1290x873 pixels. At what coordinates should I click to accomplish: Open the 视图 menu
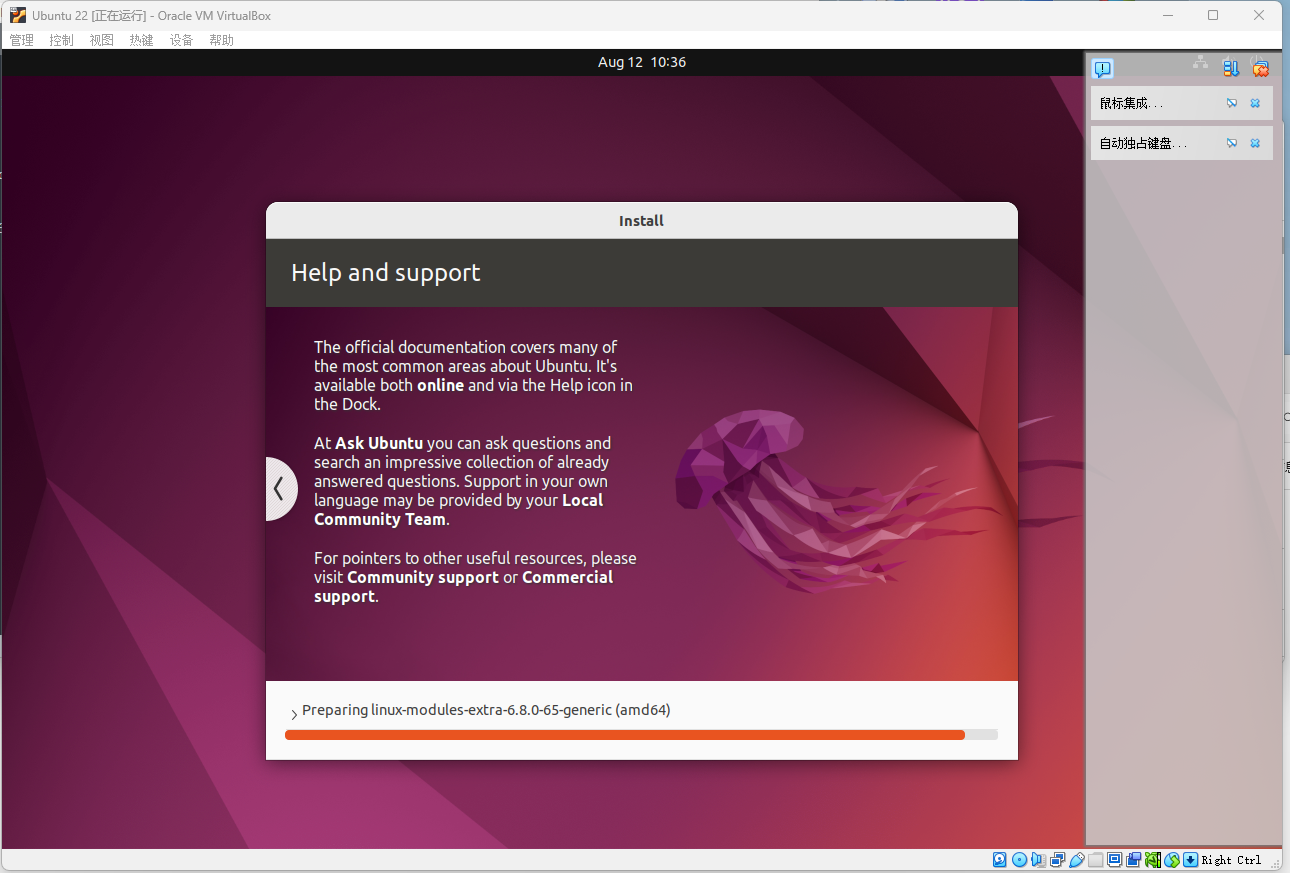(101, 40)
